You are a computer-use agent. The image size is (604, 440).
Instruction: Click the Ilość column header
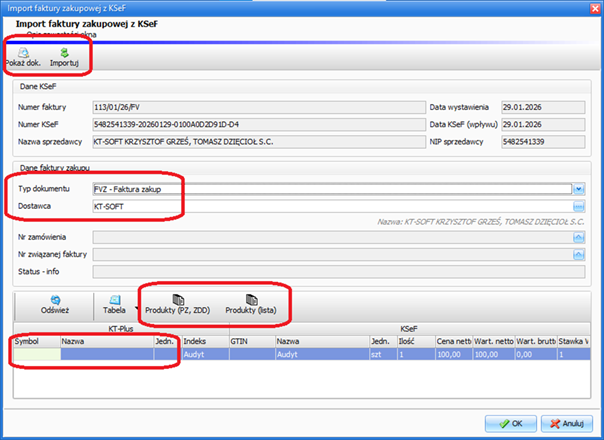[416, 341]
